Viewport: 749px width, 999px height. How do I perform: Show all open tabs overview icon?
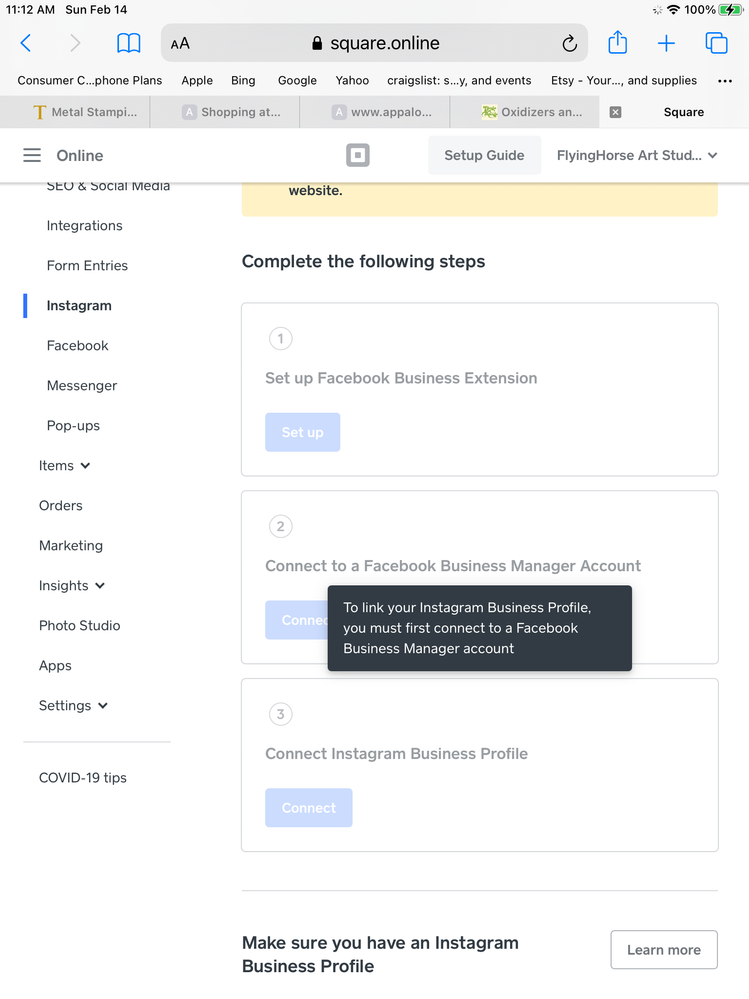716,43
